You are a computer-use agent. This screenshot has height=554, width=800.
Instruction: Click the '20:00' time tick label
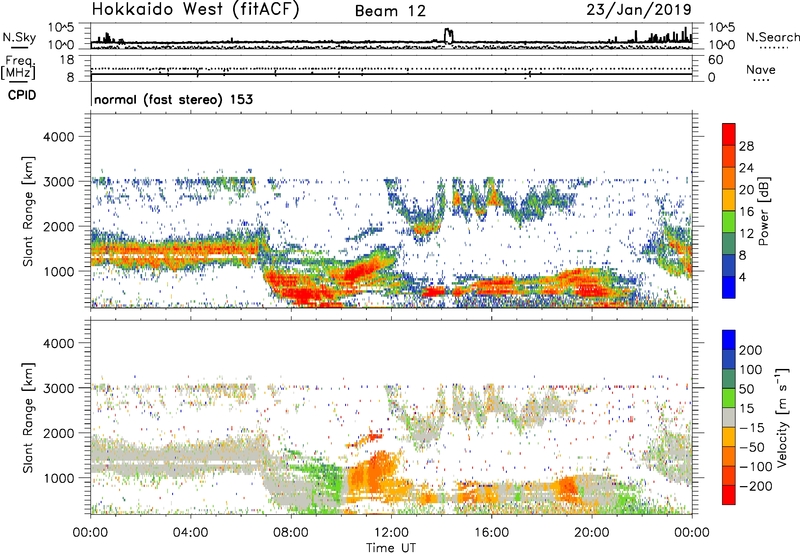pyautogui.click(x=592, y=532)
